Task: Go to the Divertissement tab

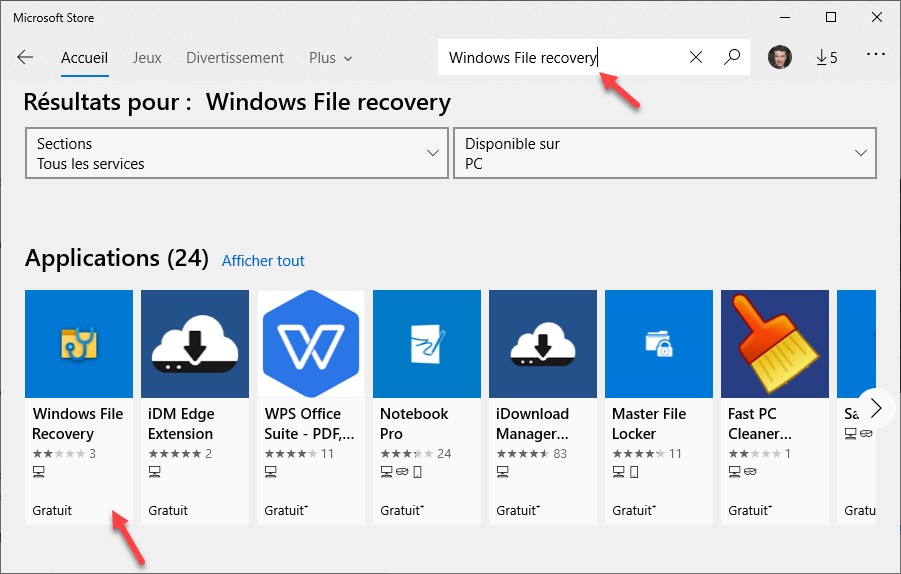Action: [235, 58]
